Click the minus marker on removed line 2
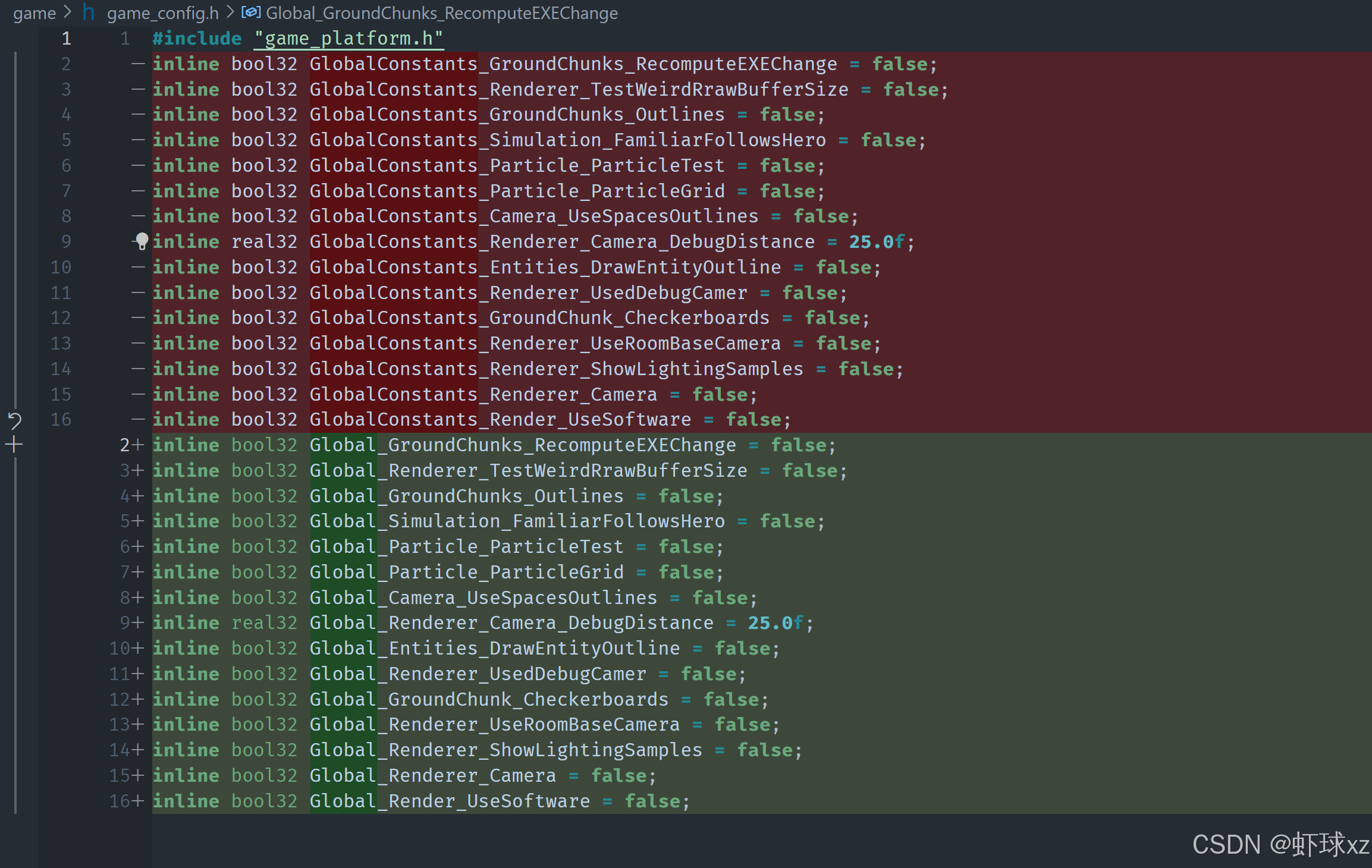Viewport: 1372px width, 868px height. [x=138, y=64]
